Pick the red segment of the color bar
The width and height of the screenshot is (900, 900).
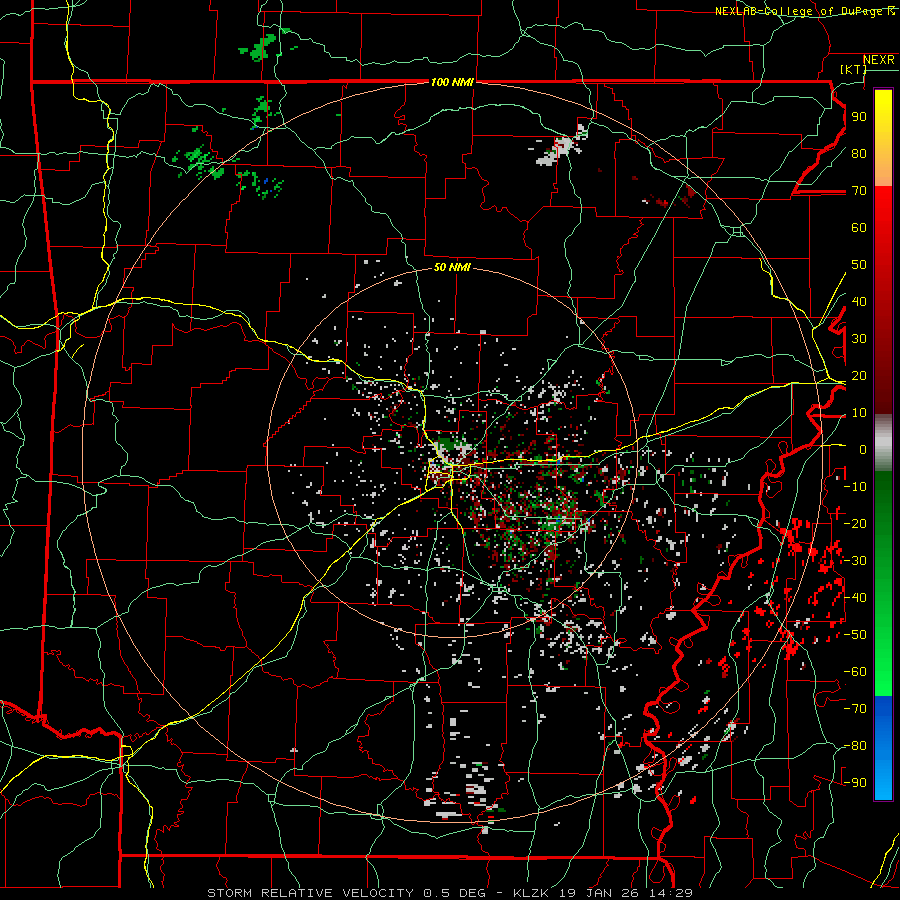coord(883,300)
